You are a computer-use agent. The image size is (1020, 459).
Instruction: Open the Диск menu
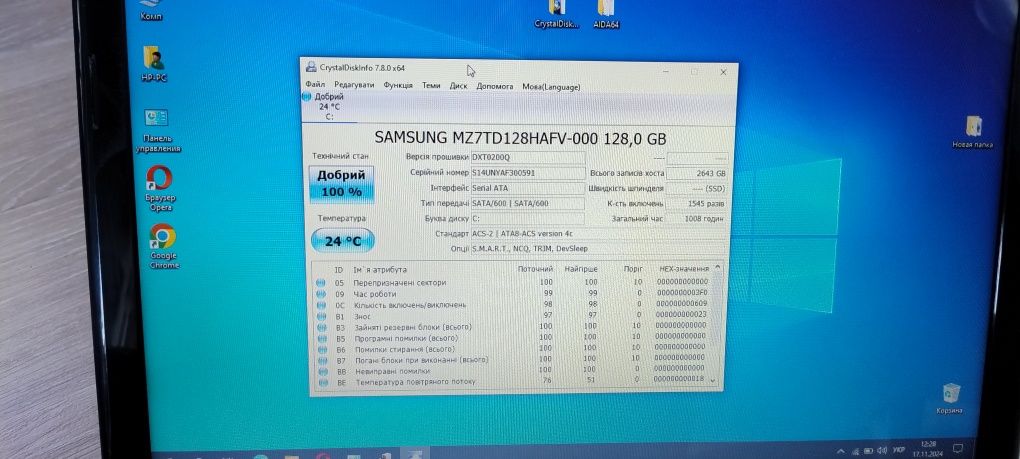pyautogui.click(x=459, y=86)
